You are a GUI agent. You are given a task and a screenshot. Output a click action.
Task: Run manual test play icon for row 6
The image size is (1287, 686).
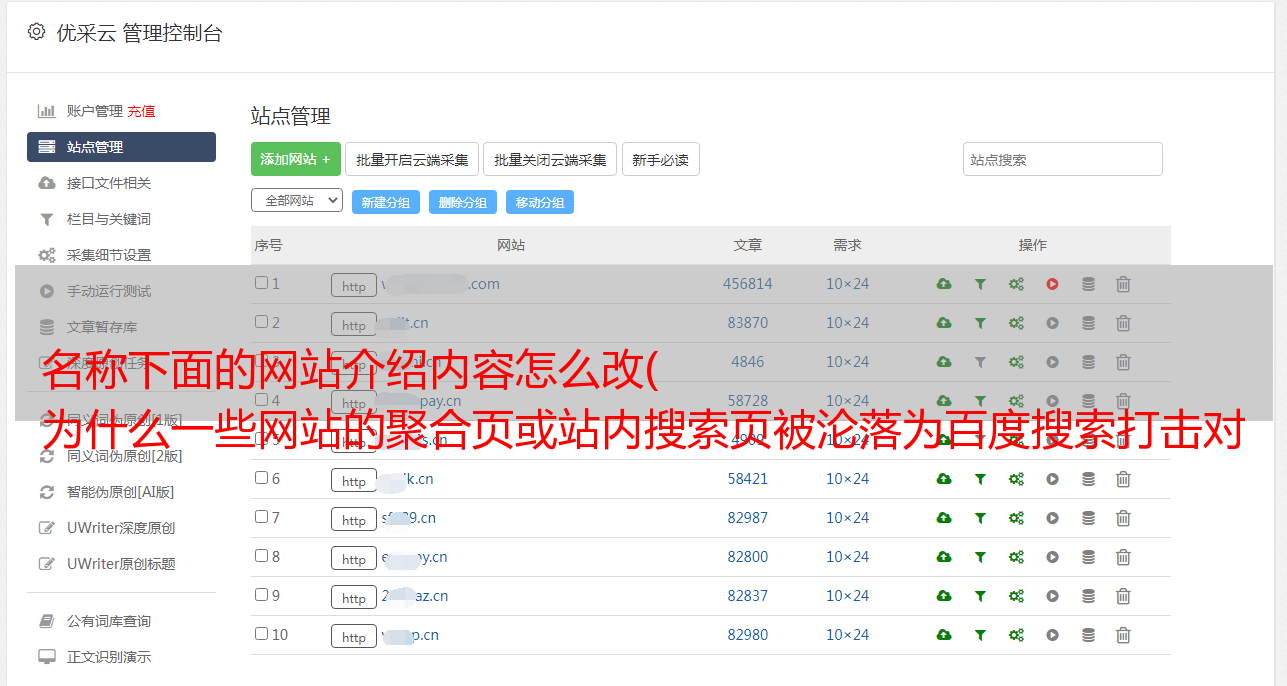click(1052, 479)
